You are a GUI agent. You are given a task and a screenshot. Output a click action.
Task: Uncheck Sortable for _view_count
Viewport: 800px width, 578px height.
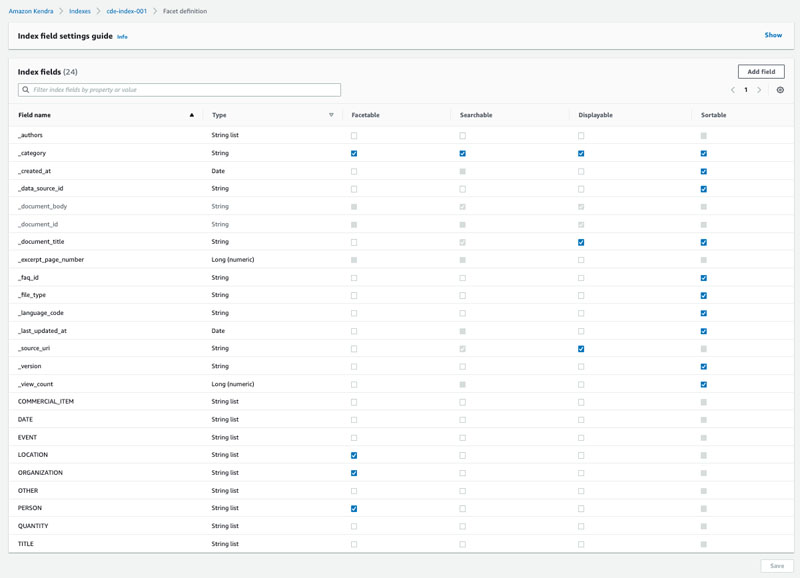click(704, 384)
